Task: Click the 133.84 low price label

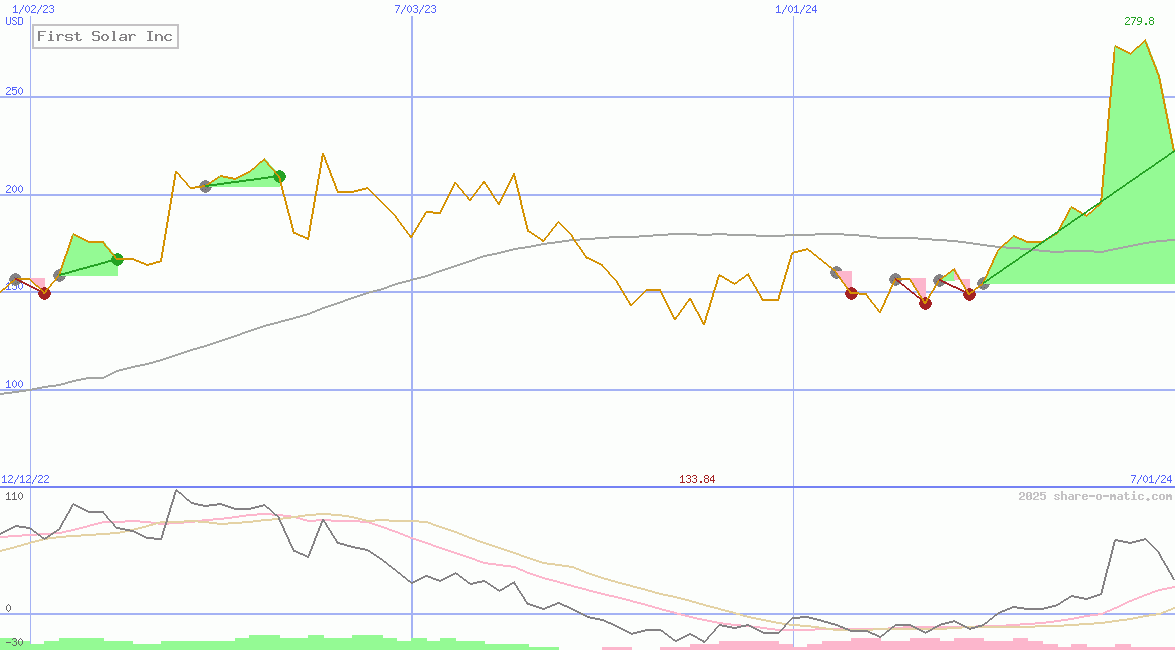Action: pyautogui.click(x=697, y=479)
